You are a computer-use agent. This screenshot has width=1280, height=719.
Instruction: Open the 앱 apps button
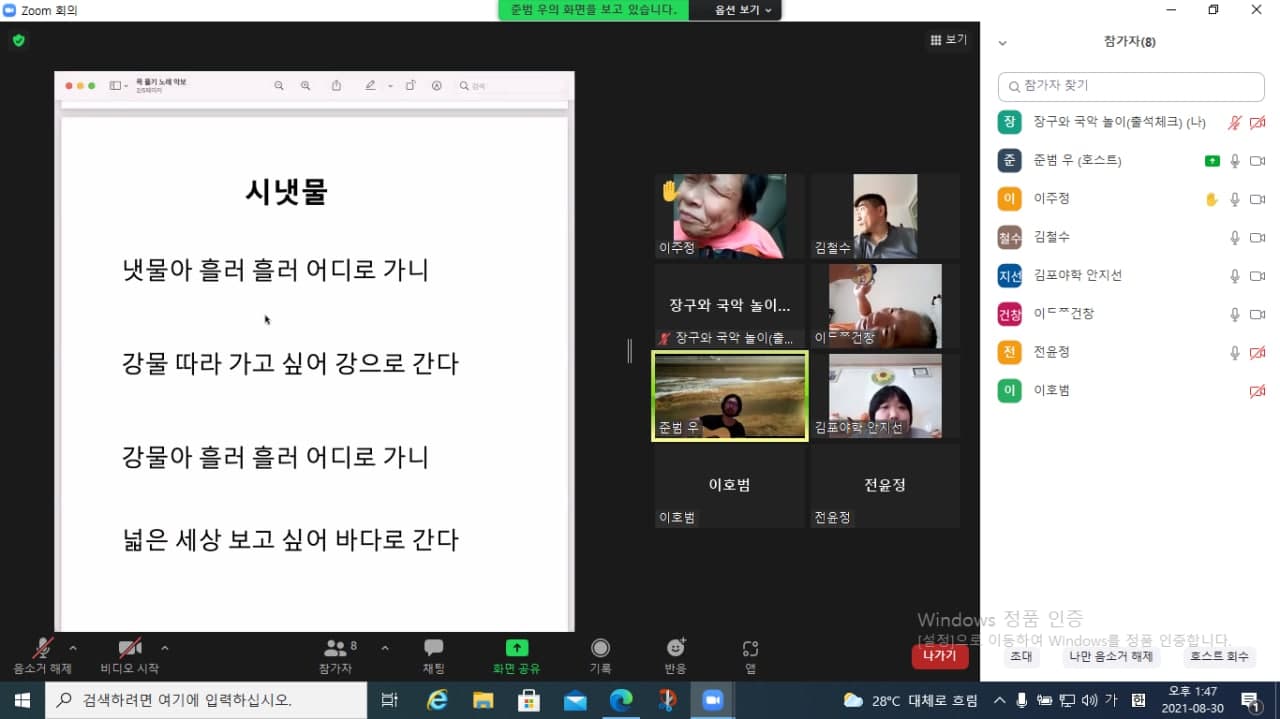point(750,656)
